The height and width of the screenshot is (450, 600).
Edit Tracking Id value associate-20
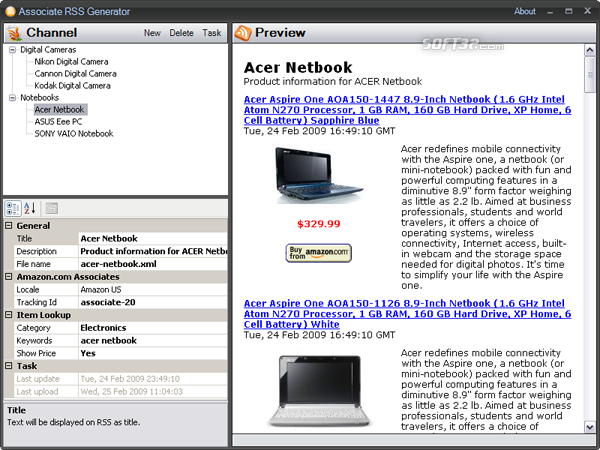click(x=153, y=302)
